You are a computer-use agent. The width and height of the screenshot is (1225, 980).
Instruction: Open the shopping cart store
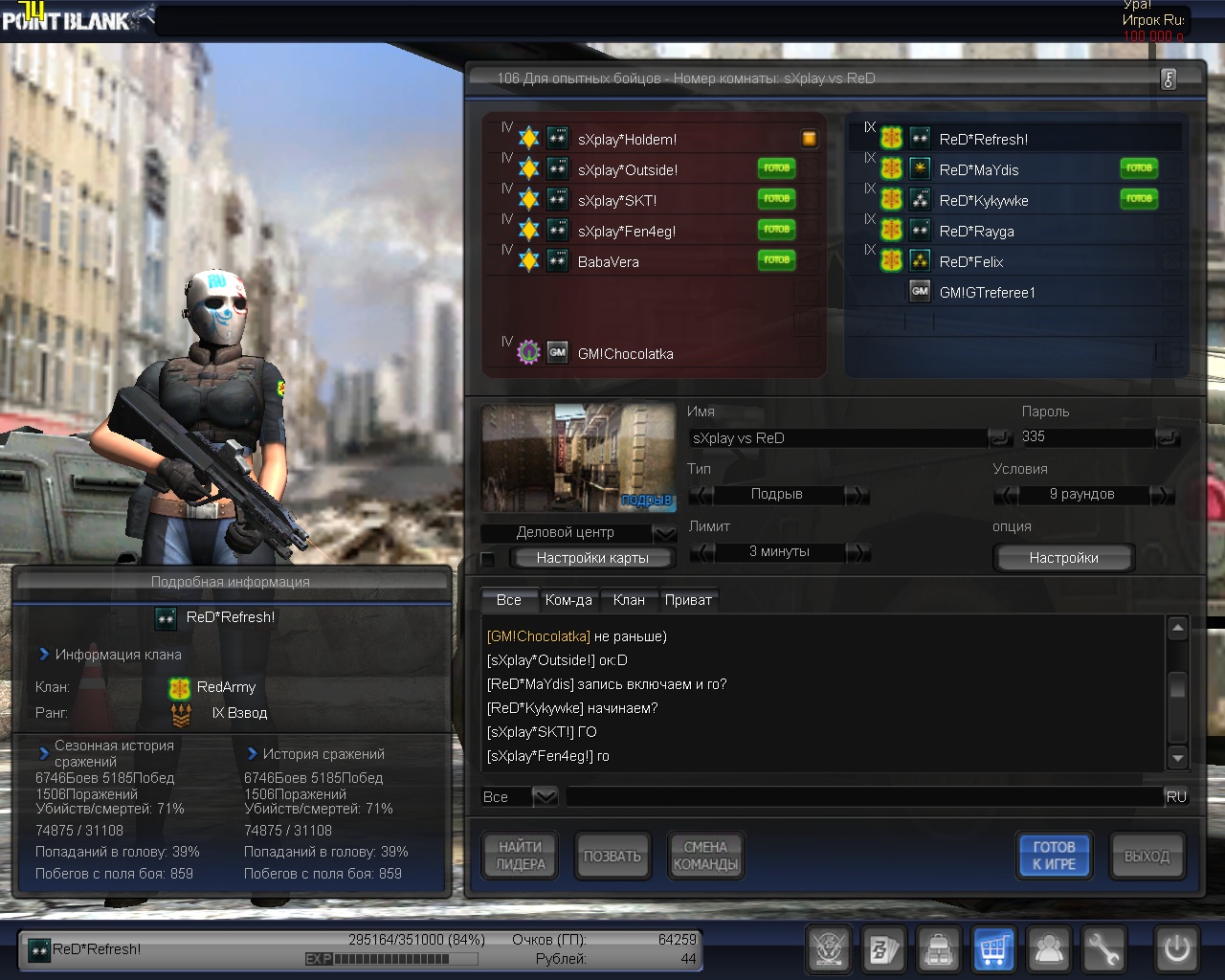pyautogui.click(x=993, y=949)
